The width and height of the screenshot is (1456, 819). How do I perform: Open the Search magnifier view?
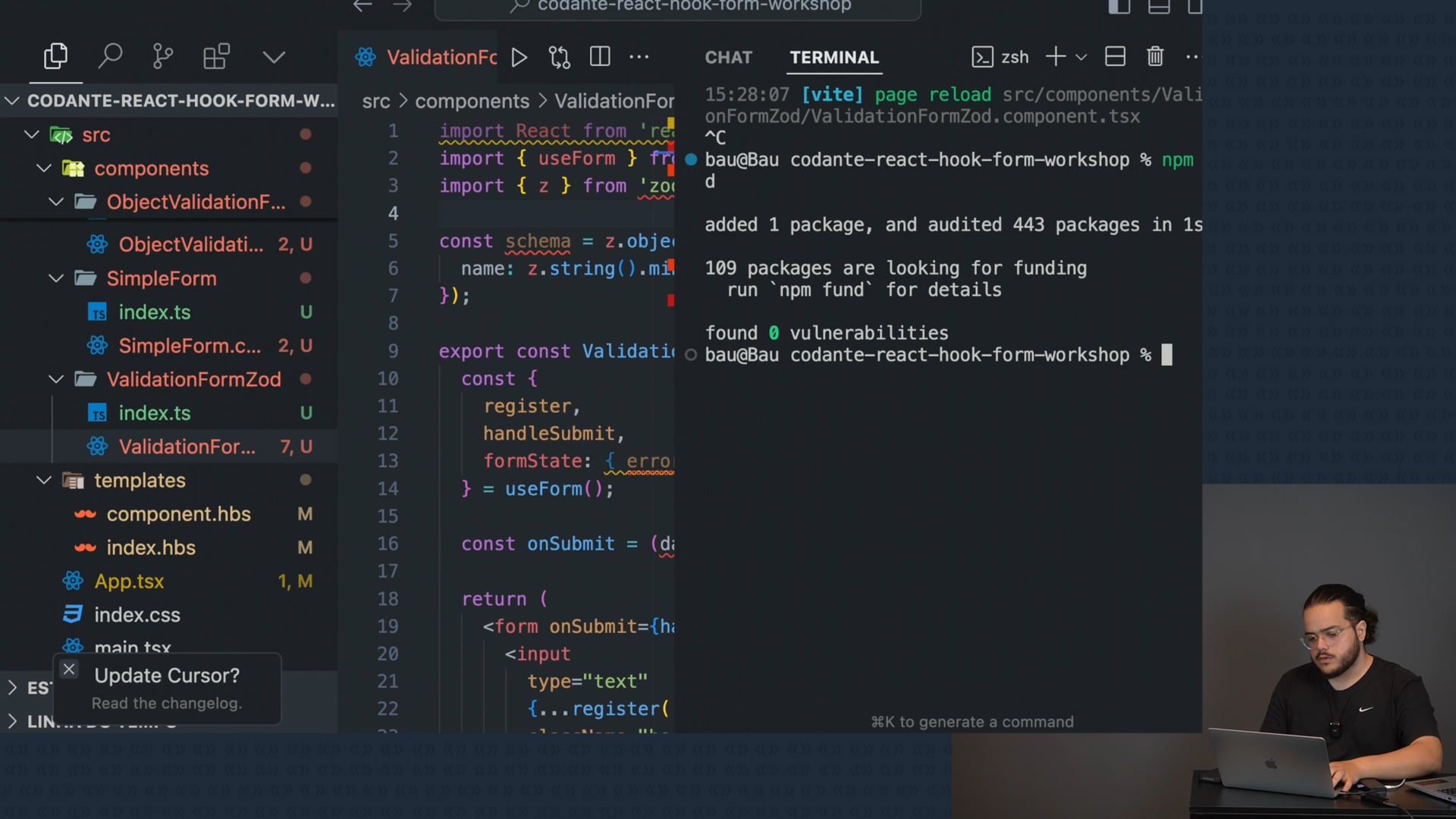click(x=110, y=57)
